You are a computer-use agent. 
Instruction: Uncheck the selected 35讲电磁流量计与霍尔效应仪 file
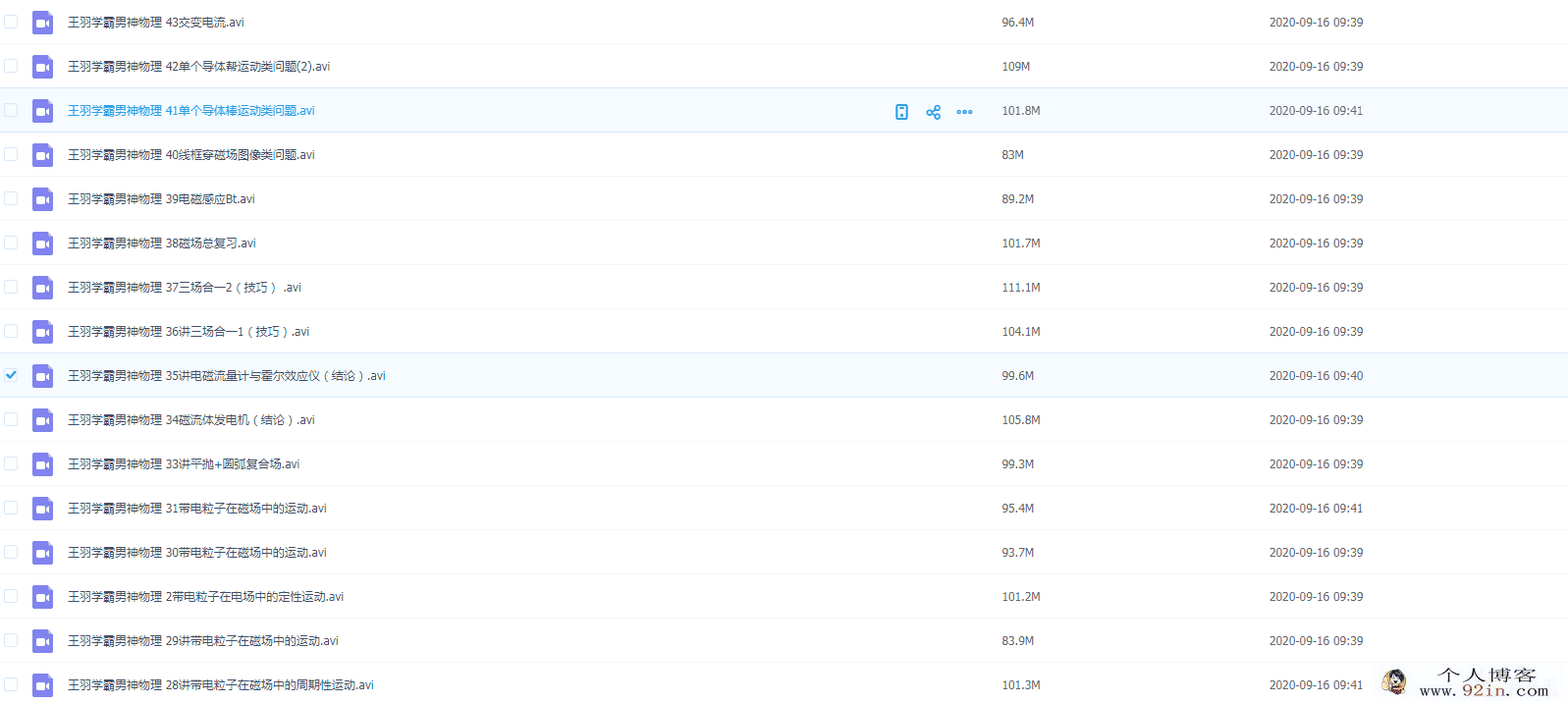pyautogui.click(x=11, y=375)
